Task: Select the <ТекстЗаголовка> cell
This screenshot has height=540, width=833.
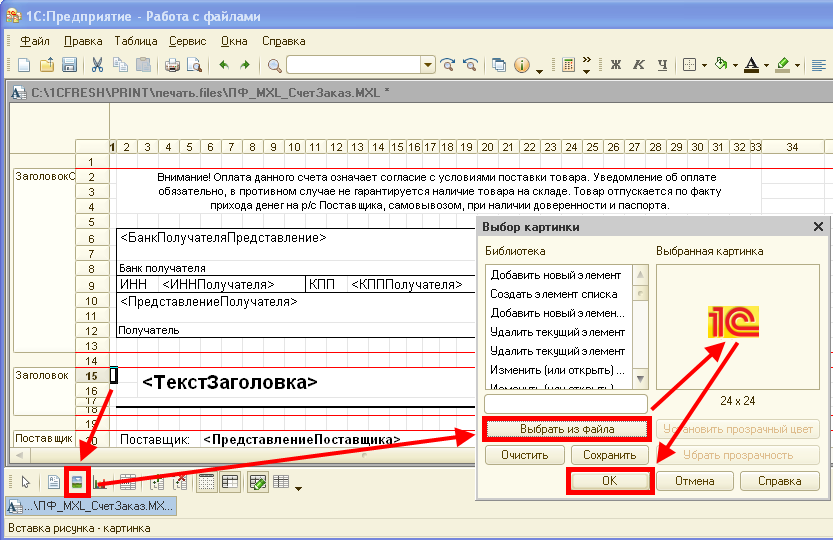Action: [x=230, y=382]
